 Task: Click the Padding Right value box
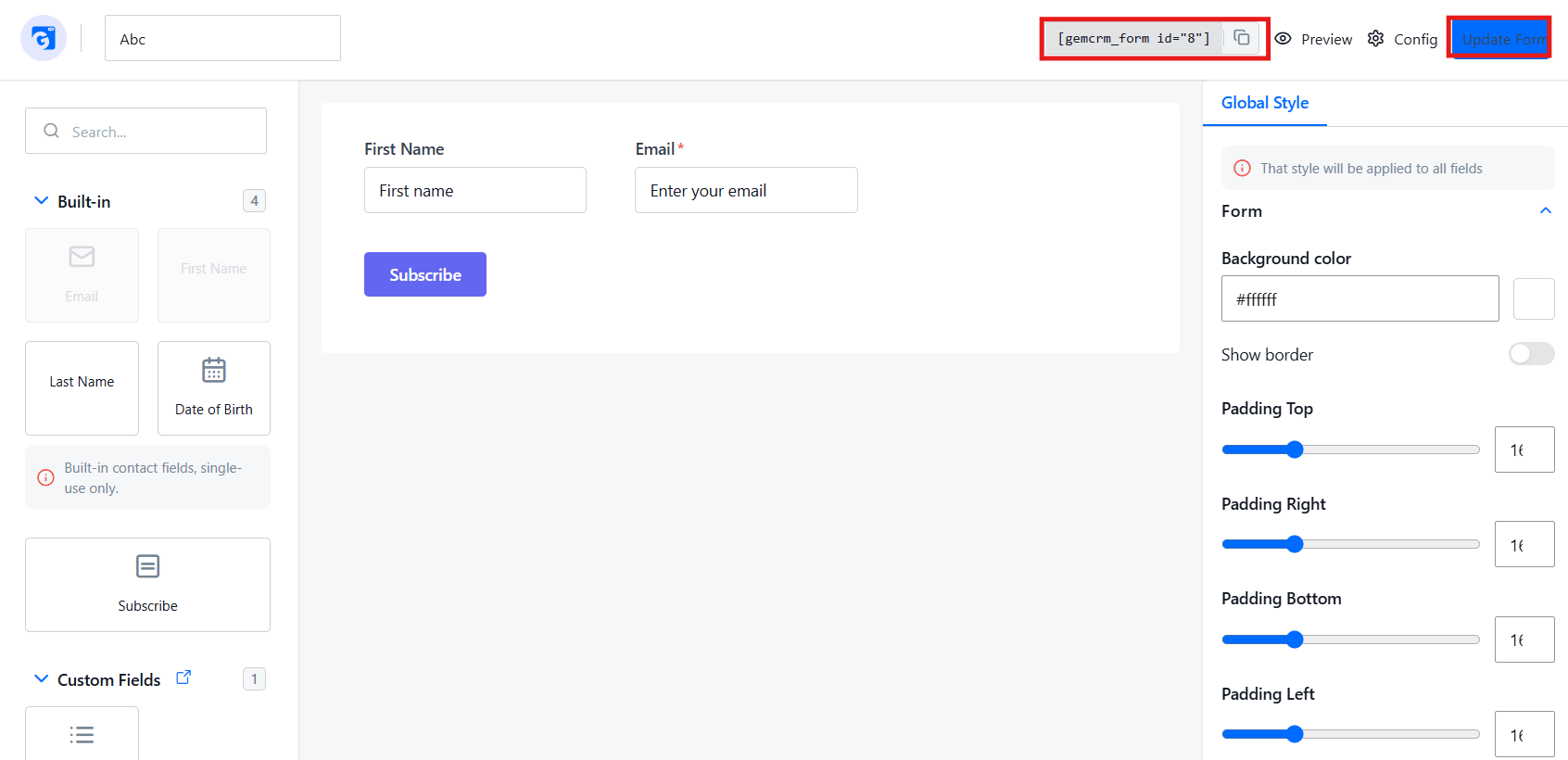(1524, 544)
